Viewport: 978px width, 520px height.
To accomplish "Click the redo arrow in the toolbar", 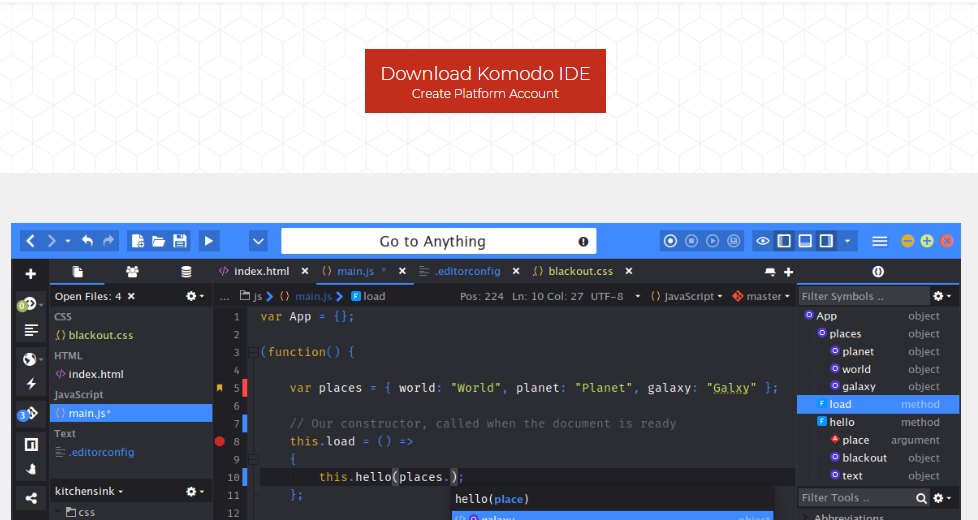I will click(x=109, y=241).
